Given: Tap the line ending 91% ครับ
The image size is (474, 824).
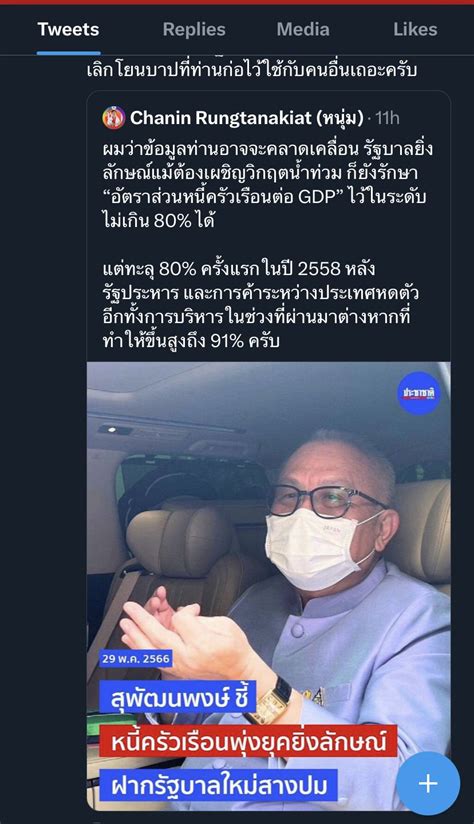Looking at the screenshot, I should point(191,341).
